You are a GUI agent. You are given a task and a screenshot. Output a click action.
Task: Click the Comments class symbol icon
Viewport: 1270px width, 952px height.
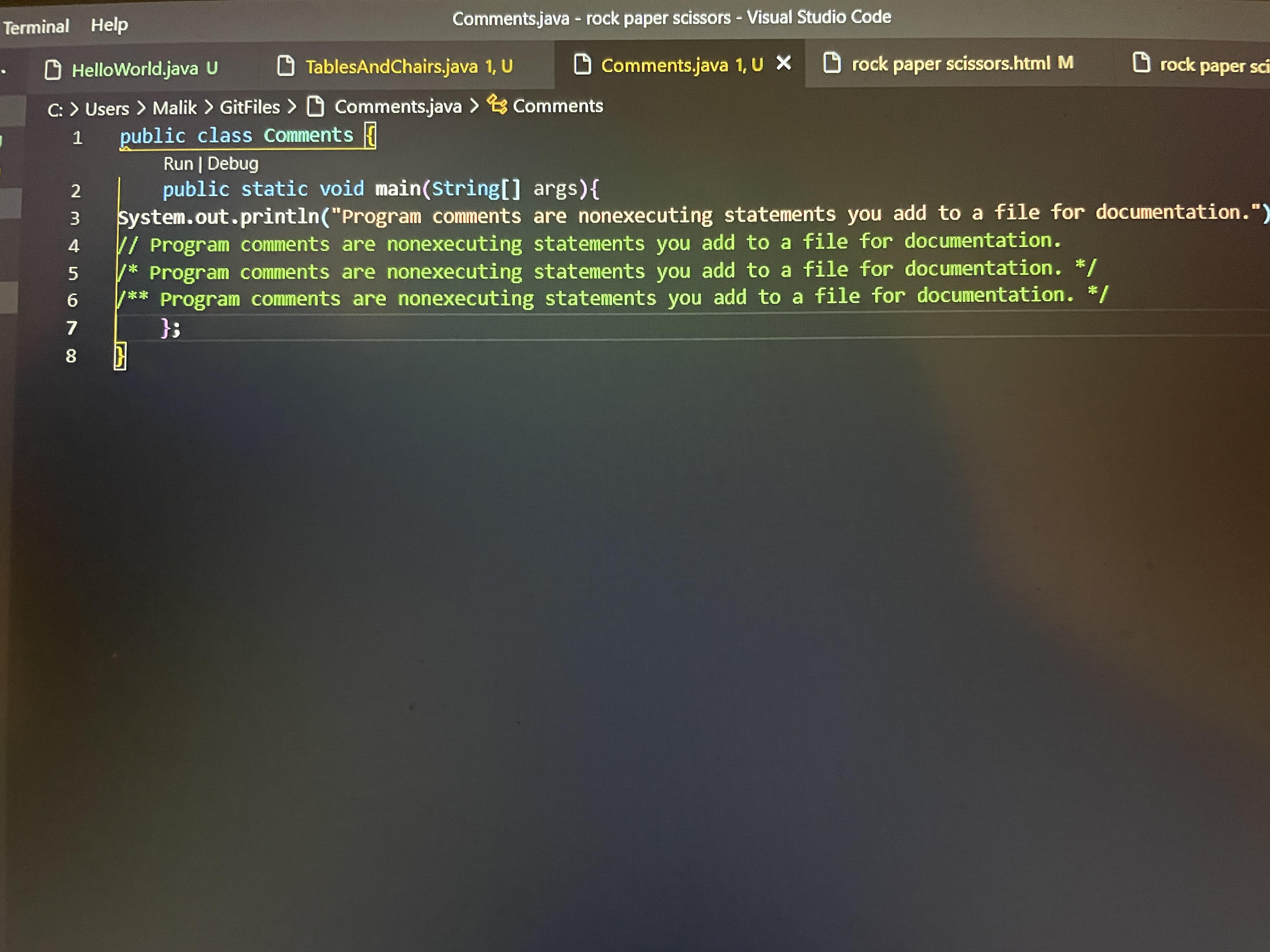pos(497,105)
